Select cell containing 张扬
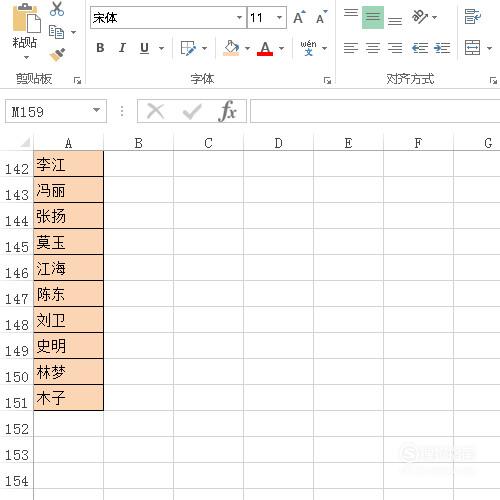This screenshot has height=500, width=500. click(x=69, y=216)
